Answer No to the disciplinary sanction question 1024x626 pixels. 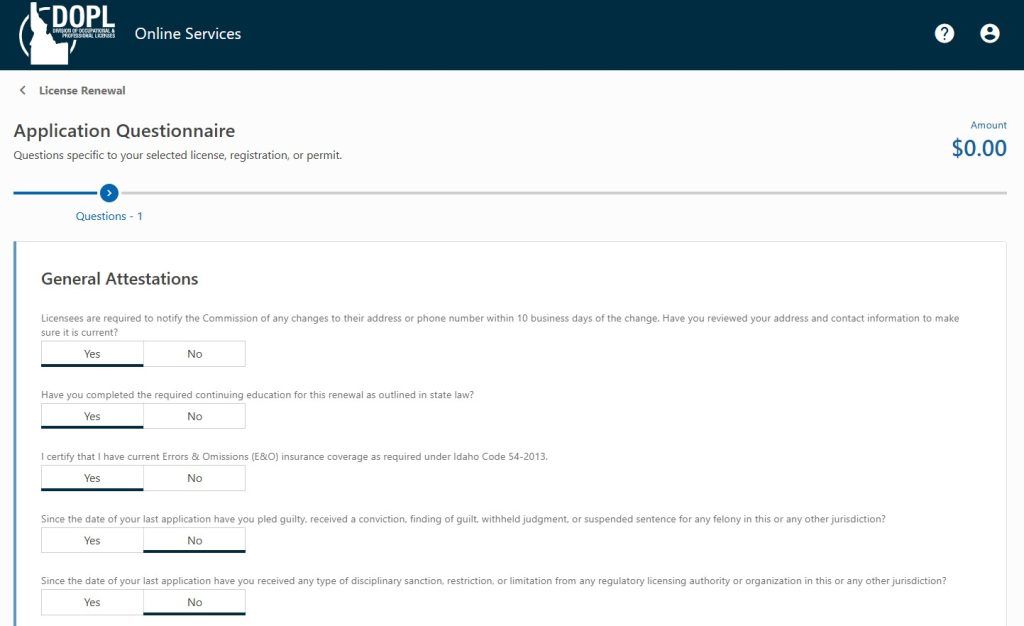pyautogui.click(x=195, y=602)
